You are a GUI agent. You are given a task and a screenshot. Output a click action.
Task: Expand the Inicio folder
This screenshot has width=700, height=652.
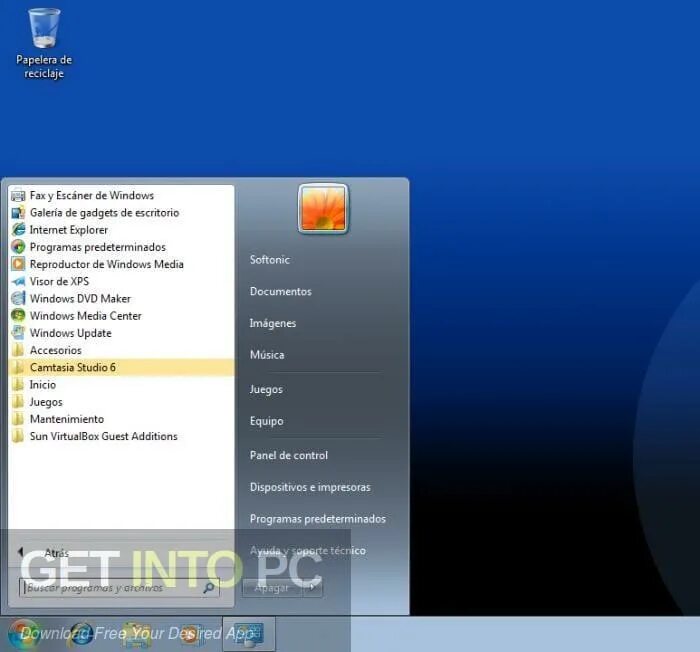121,385
